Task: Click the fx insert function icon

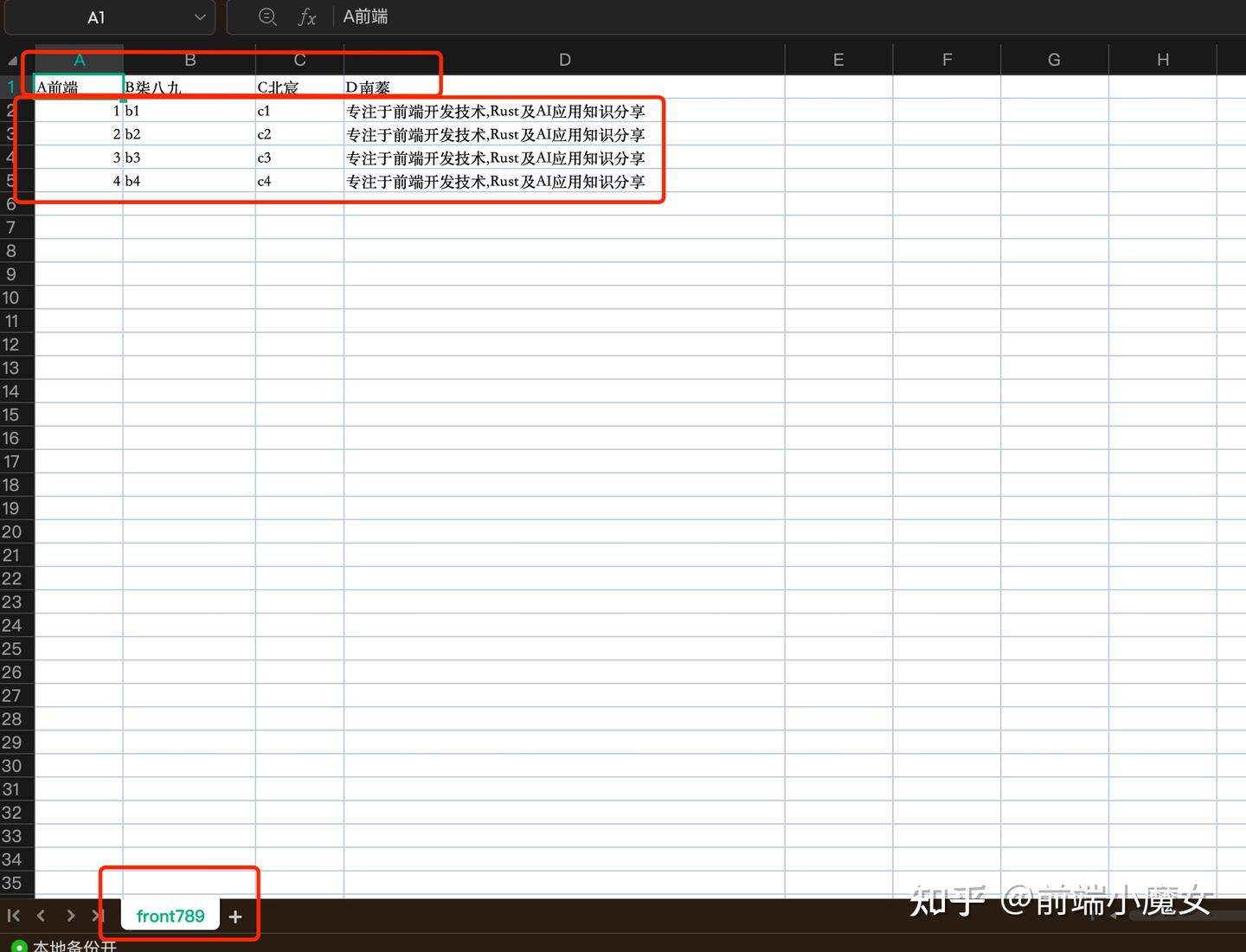Action: coord(307,16)
